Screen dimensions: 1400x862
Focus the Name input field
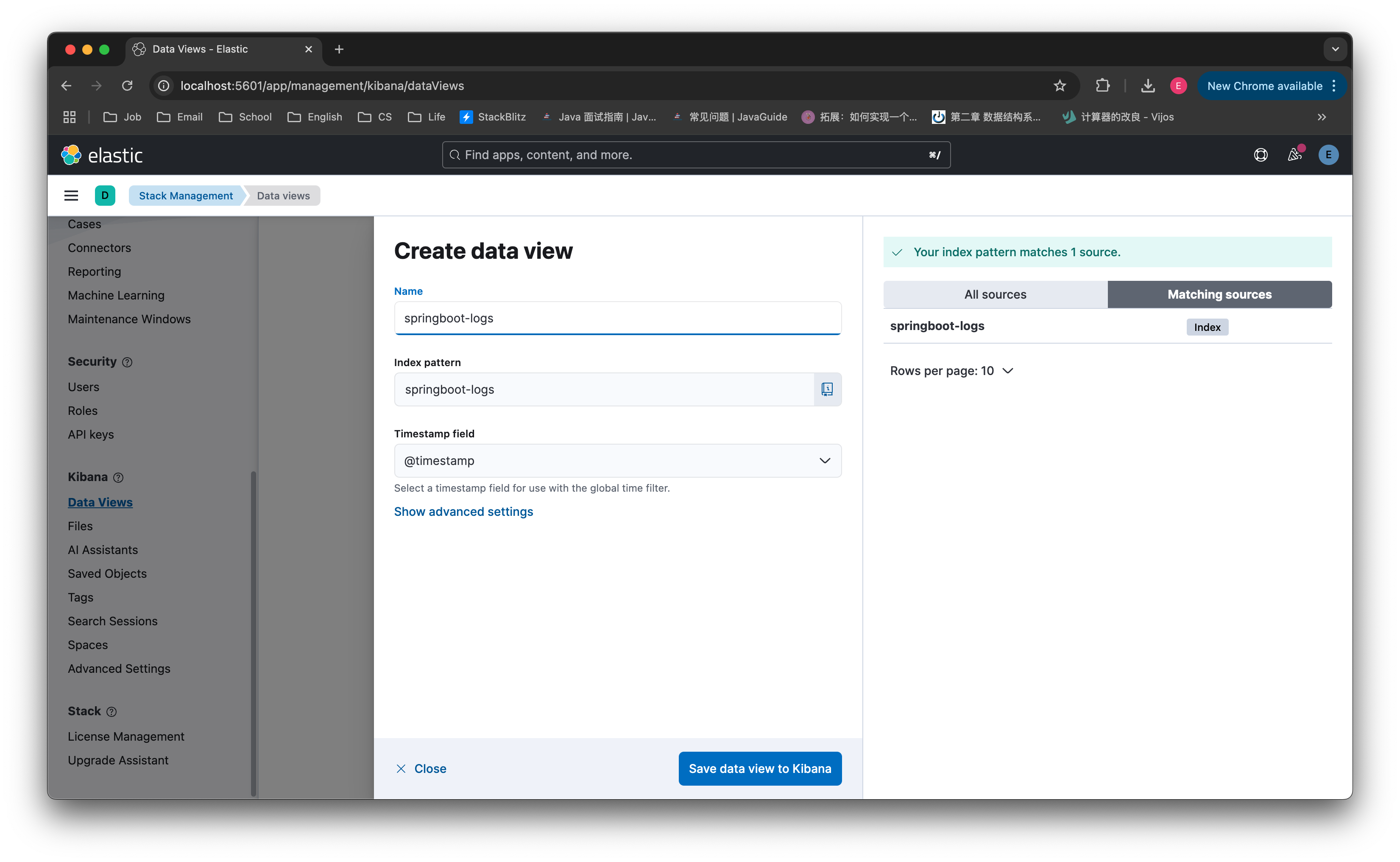click(x=618, y=318)
